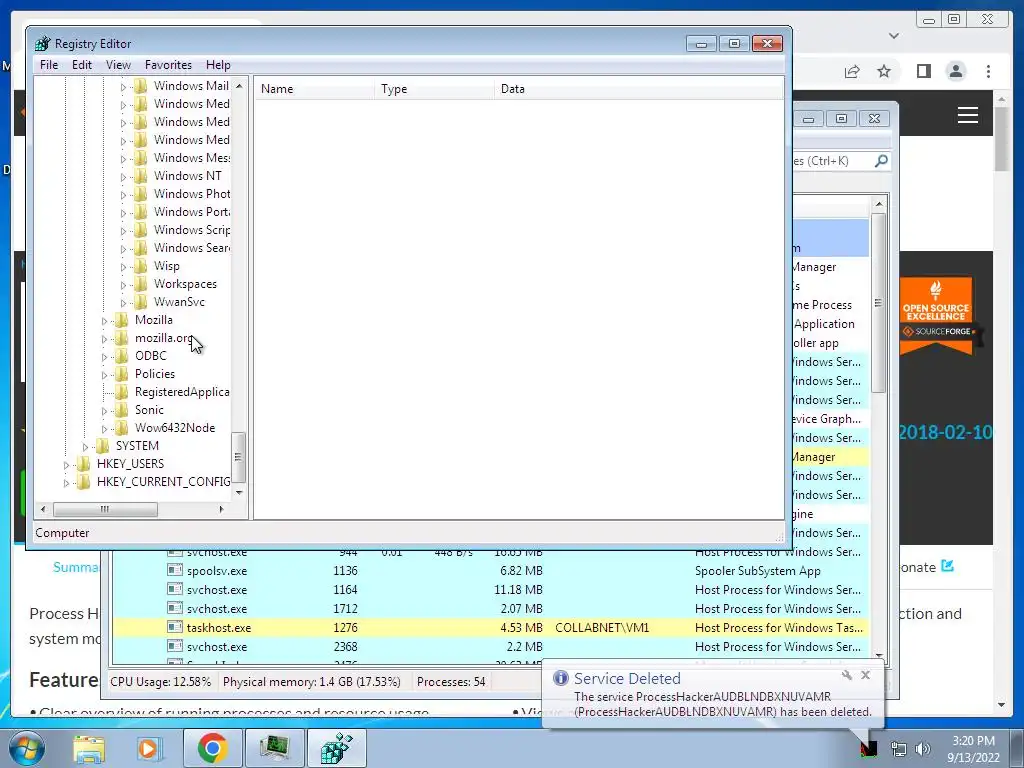The height and width of the screenshot is (768, 1024).
Task: Open the Edit menu in Registry Editor
Action: click(82, 65)
